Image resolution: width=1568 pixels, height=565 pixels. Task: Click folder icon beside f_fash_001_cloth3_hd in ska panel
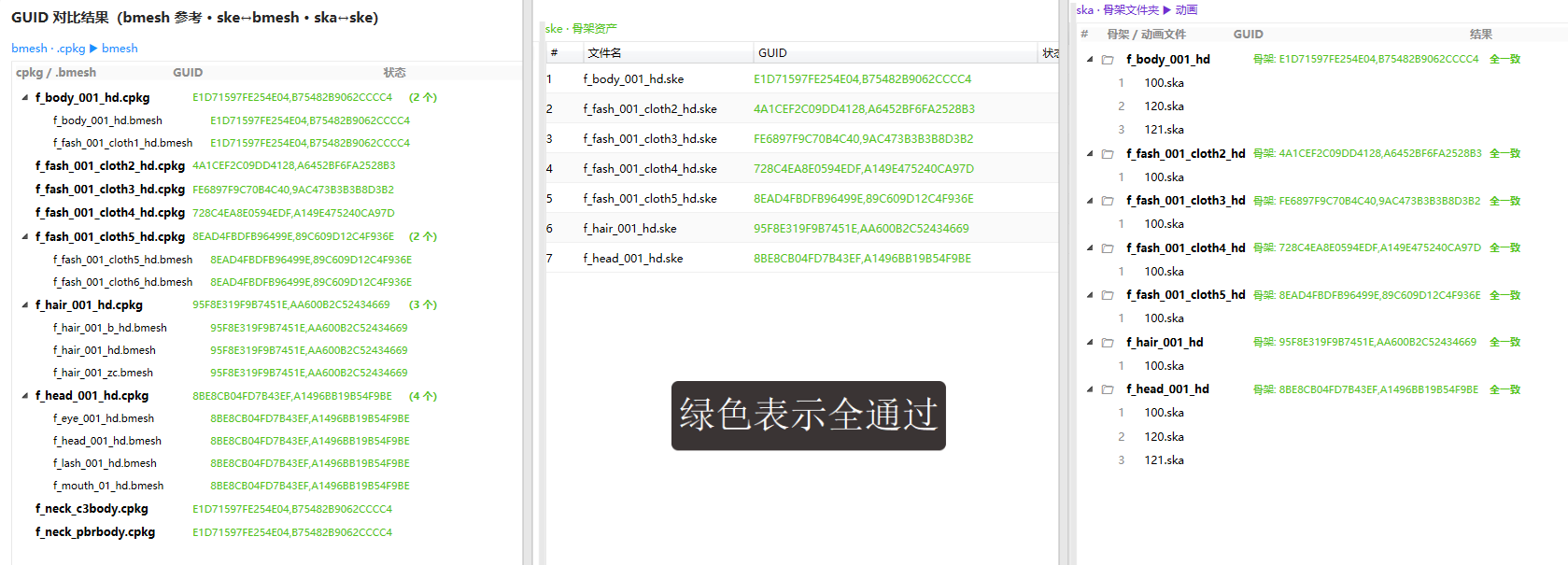pyautogui.click(x=1108, y=201)
